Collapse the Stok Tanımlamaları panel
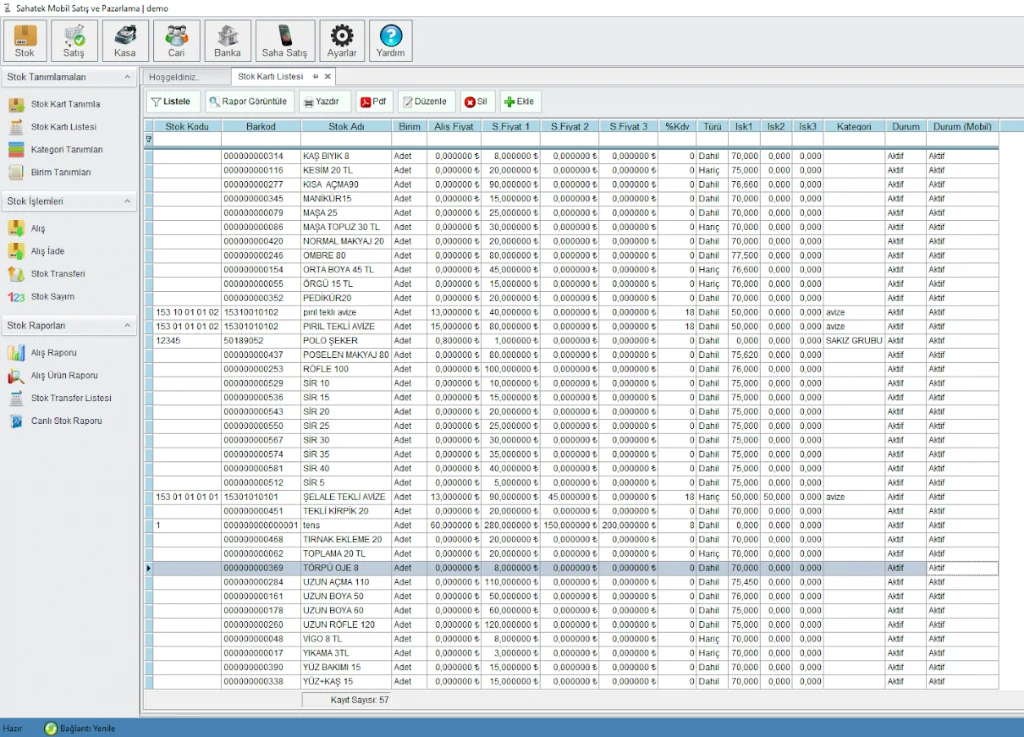The width and height of the screenshot is (1024, 737). tap(128, 77)
